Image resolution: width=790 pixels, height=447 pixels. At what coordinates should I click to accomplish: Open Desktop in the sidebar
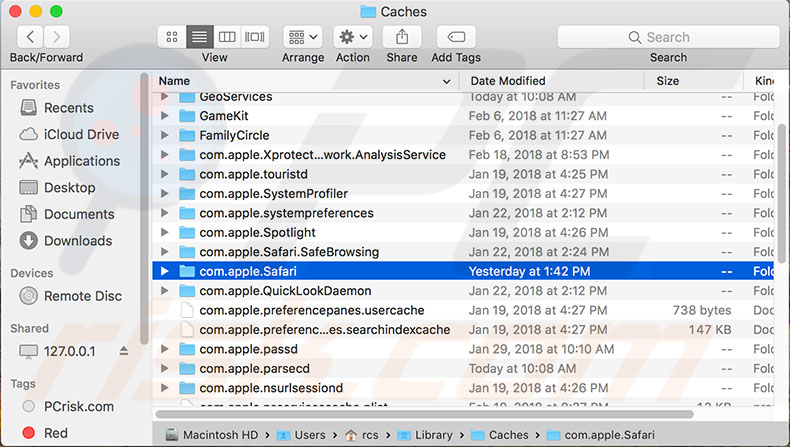57,187
